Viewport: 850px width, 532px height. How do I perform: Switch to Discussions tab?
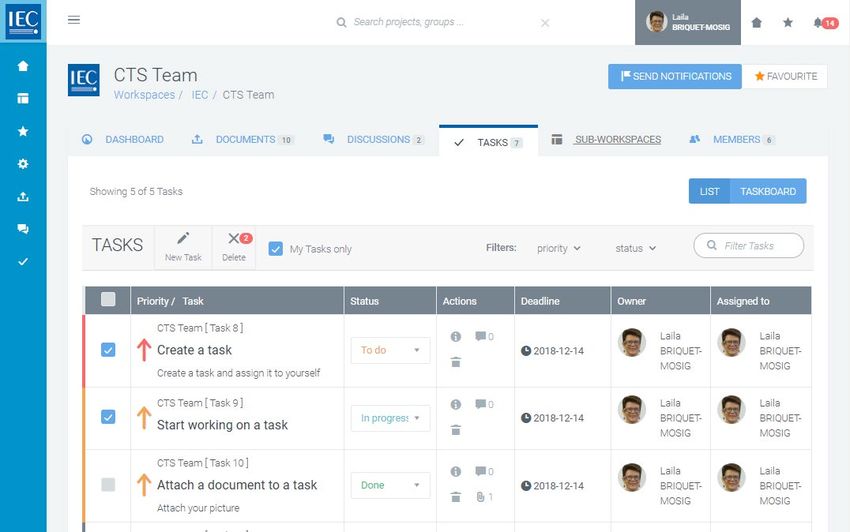pos(374,140)
